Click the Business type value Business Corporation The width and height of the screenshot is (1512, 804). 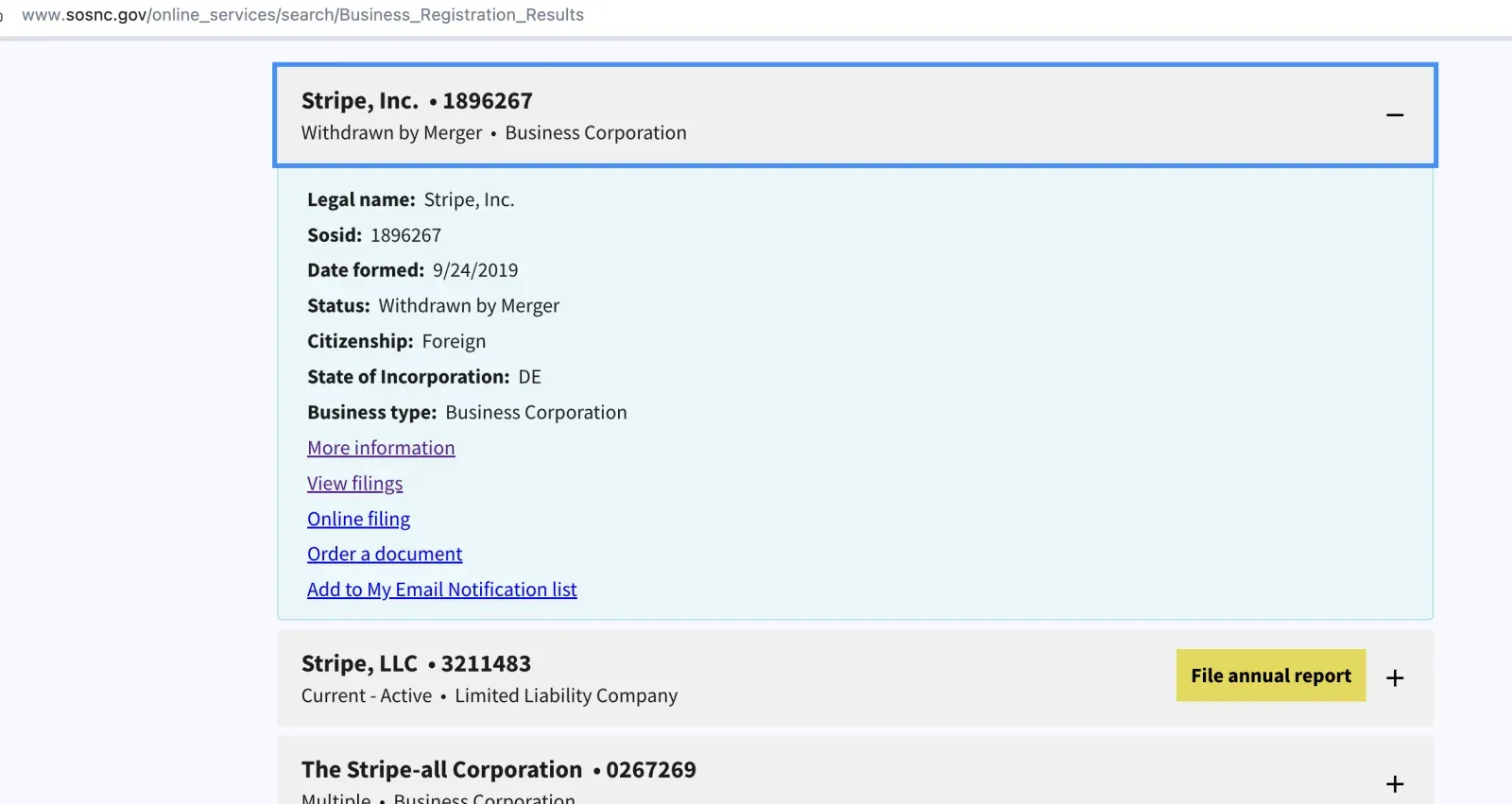(536, 413)
